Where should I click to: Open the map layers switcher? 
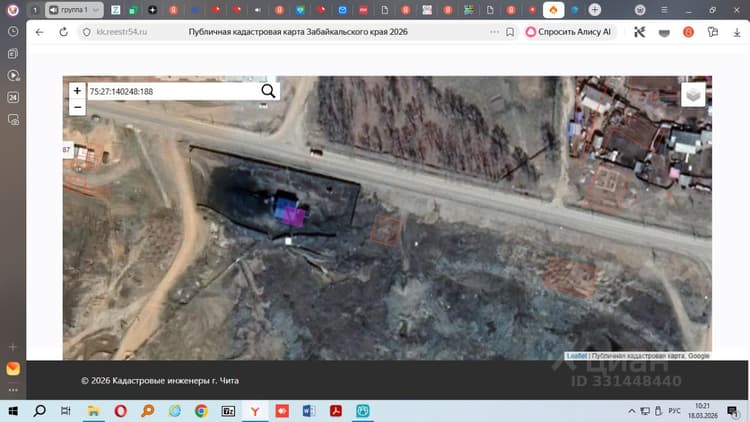(x=693, y=95)
